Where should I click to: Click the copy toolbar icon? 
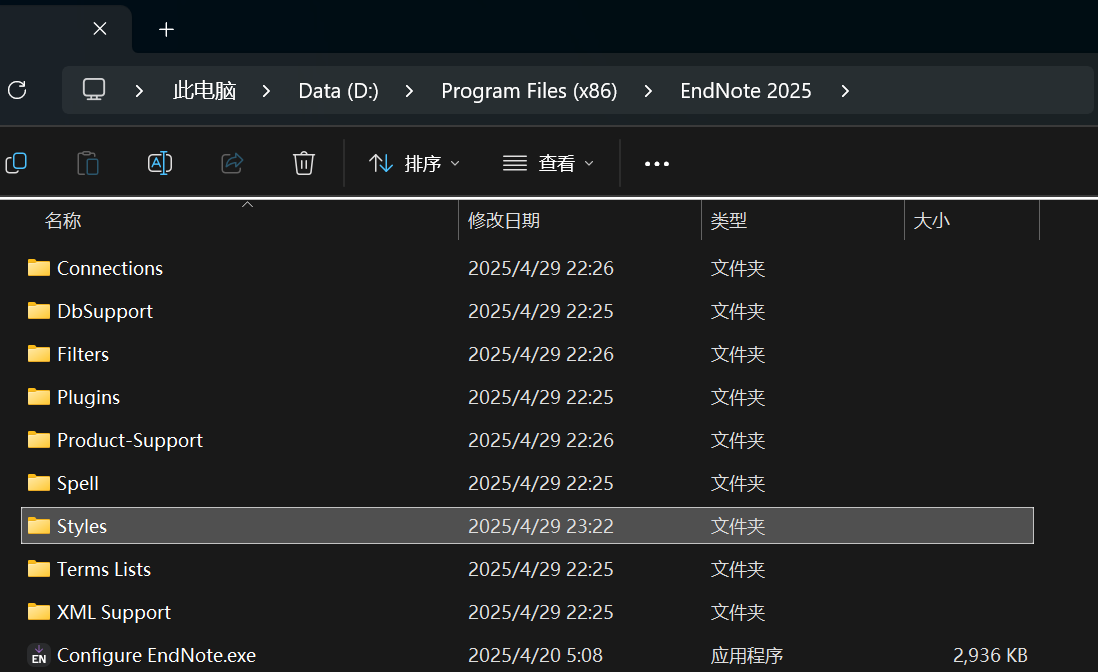coord(16,163)
